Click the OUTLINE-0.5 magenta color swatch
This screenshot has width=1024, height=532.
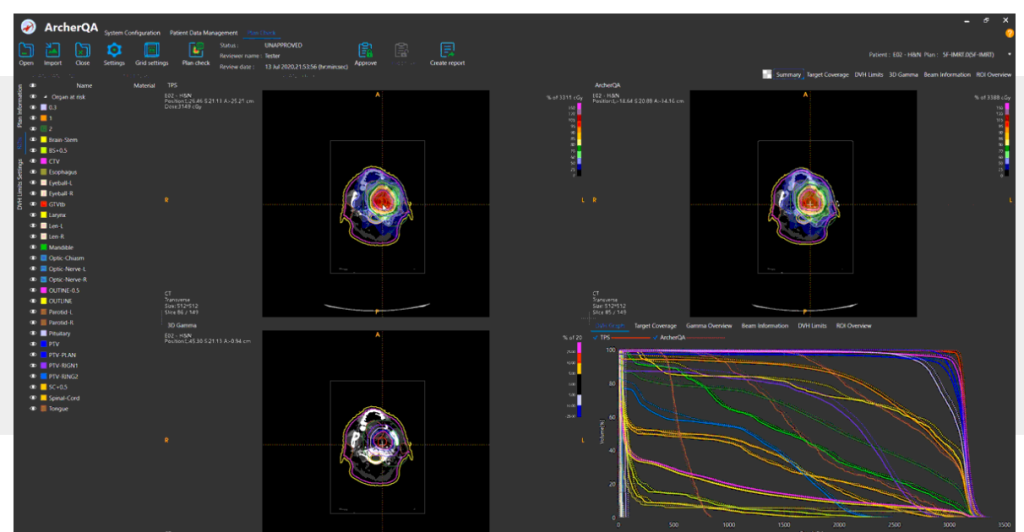[x=44, y=290]
